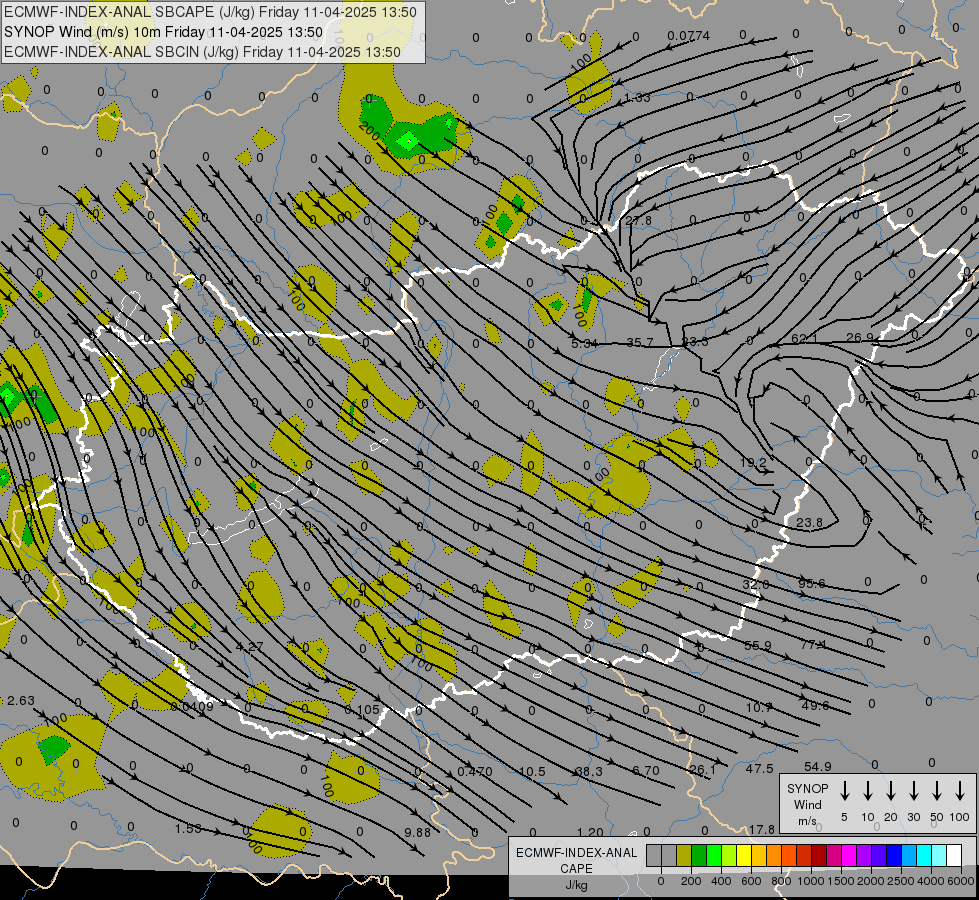Click the 47.5 value on the map
The width and height of the screenshot is (979, 900).
[x=759, y=768]
